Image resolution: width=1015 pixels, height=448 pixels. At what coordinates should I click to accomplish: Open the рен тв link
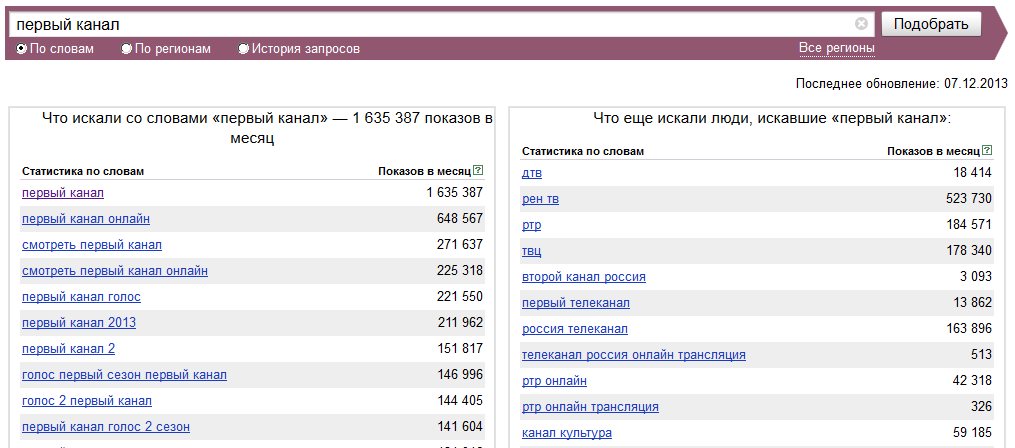click(x=541, y=199)
